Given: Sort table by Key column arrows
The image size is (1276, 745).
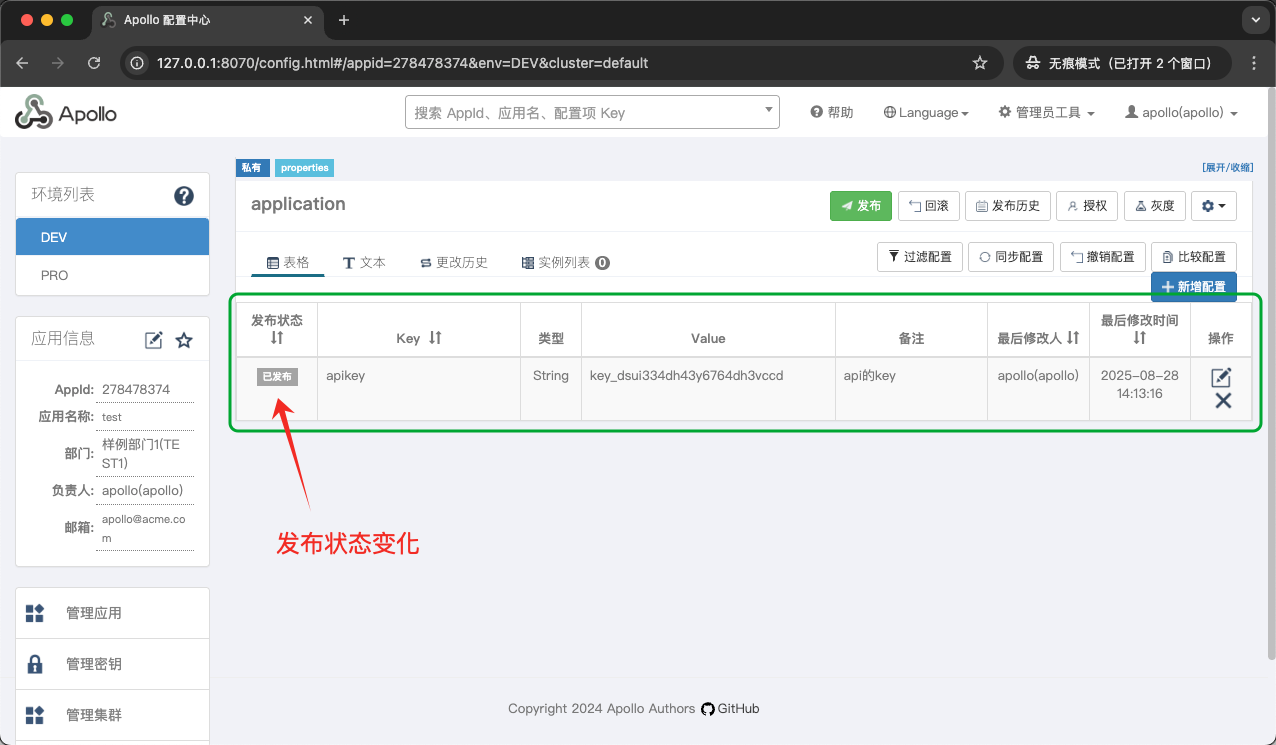Looking at the screenshot, I should tap(435, 338).
